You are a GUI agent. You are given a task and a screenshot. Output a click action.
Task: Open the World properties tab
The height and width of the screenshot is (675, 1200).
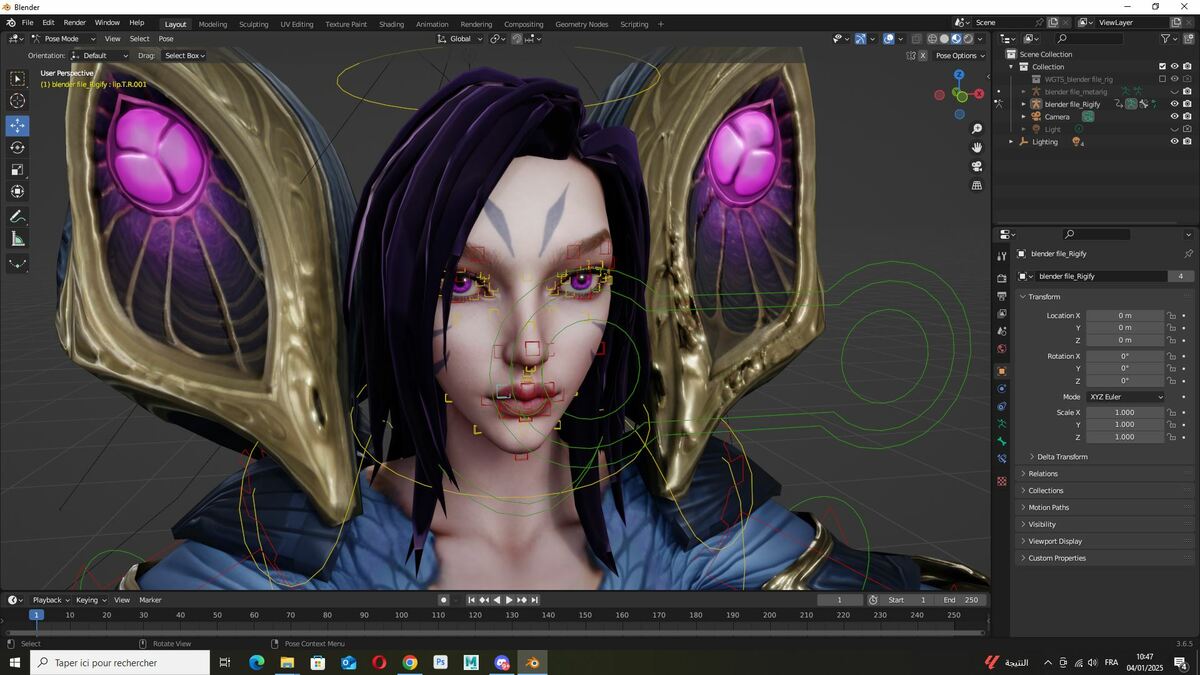1002,349
